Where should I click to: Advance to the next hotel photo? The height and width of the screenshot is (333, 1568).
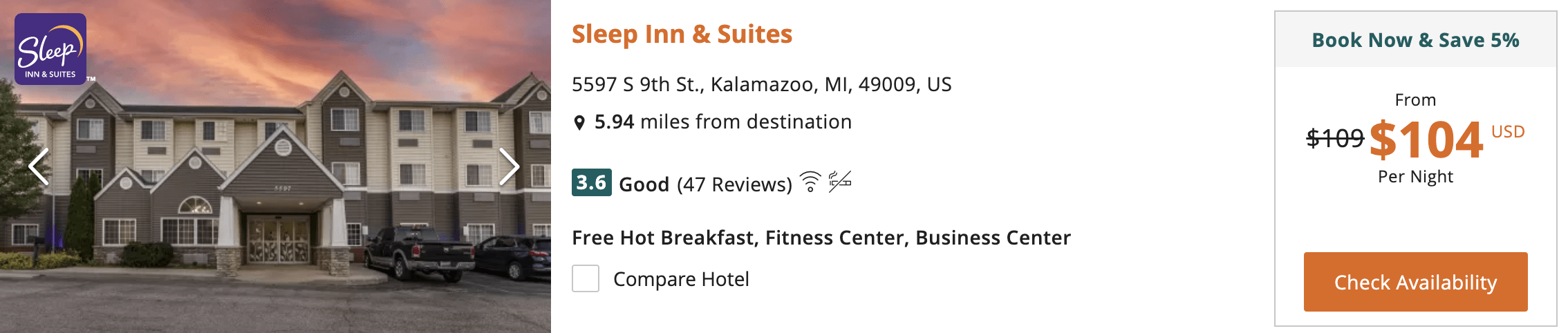point(510,166)
